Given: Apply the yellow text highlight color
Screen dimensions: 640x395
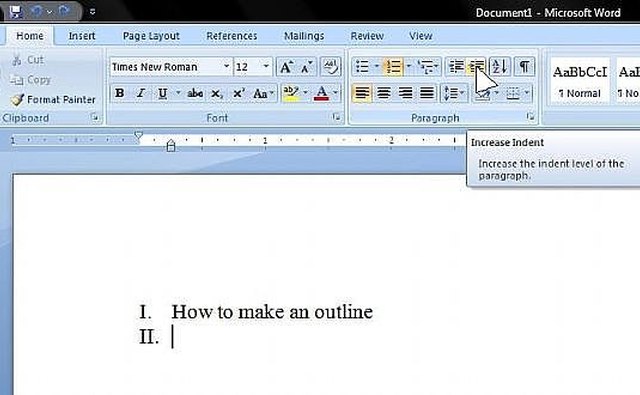Looking at the screenshot, I should coord(291,93).
